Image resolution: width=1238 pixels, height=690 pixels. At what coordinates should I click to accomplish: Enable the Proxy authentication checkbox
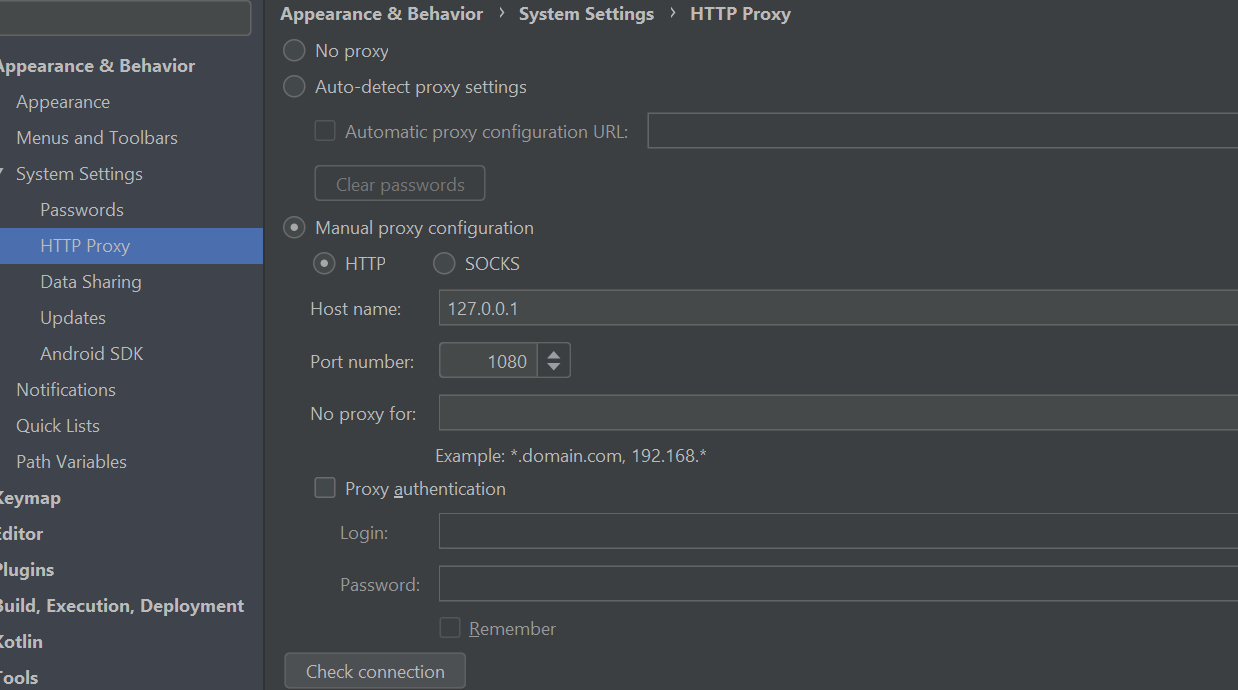324,488
